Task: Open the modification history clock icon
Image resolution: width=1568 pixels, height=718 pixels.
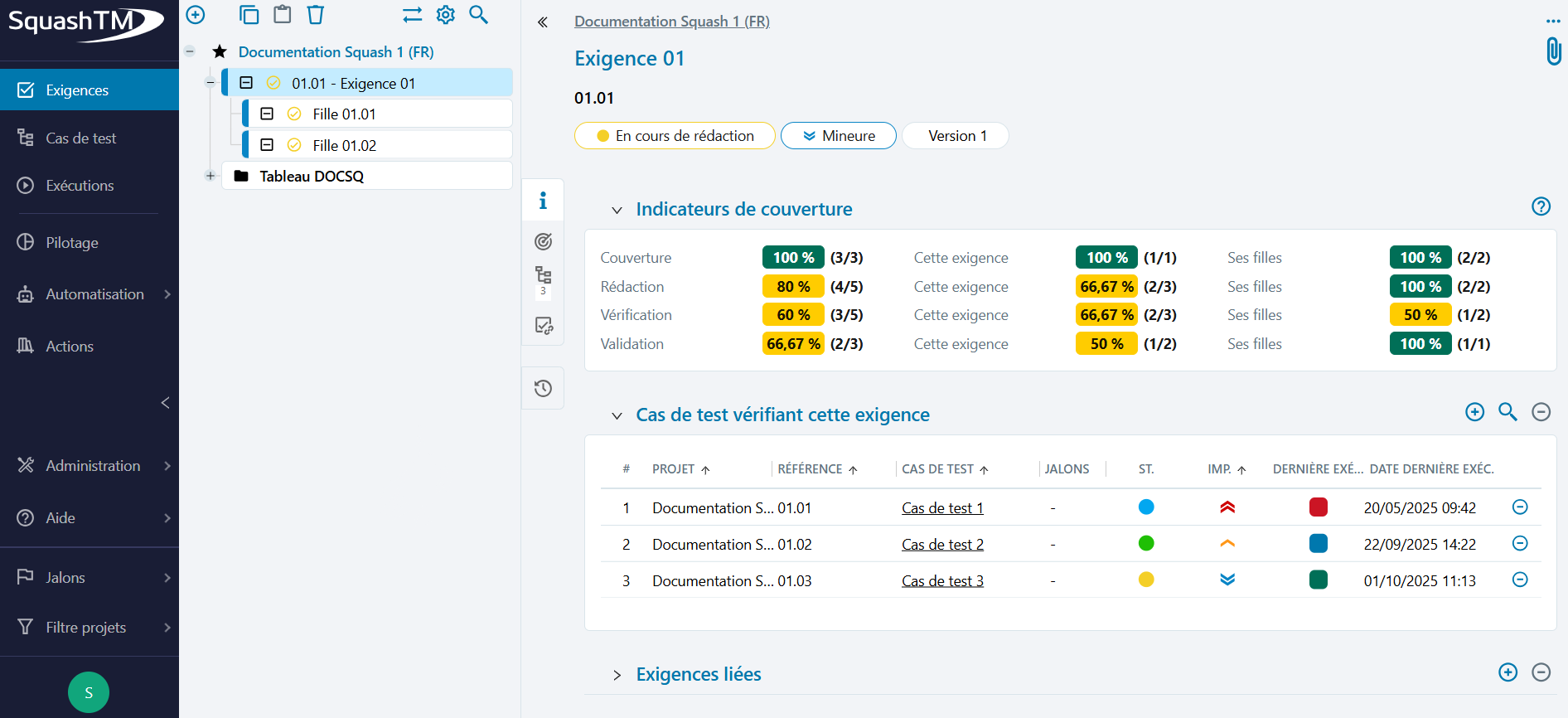Action: [543, 388]
